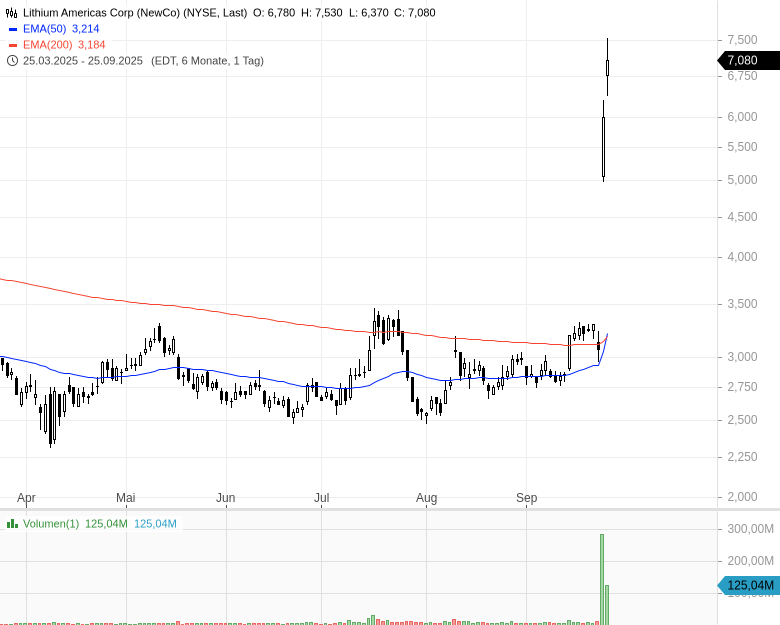Viewport: 780px width, 625px height.
Task: Click the H: 7,530 high value
Action: click(322, 13)
